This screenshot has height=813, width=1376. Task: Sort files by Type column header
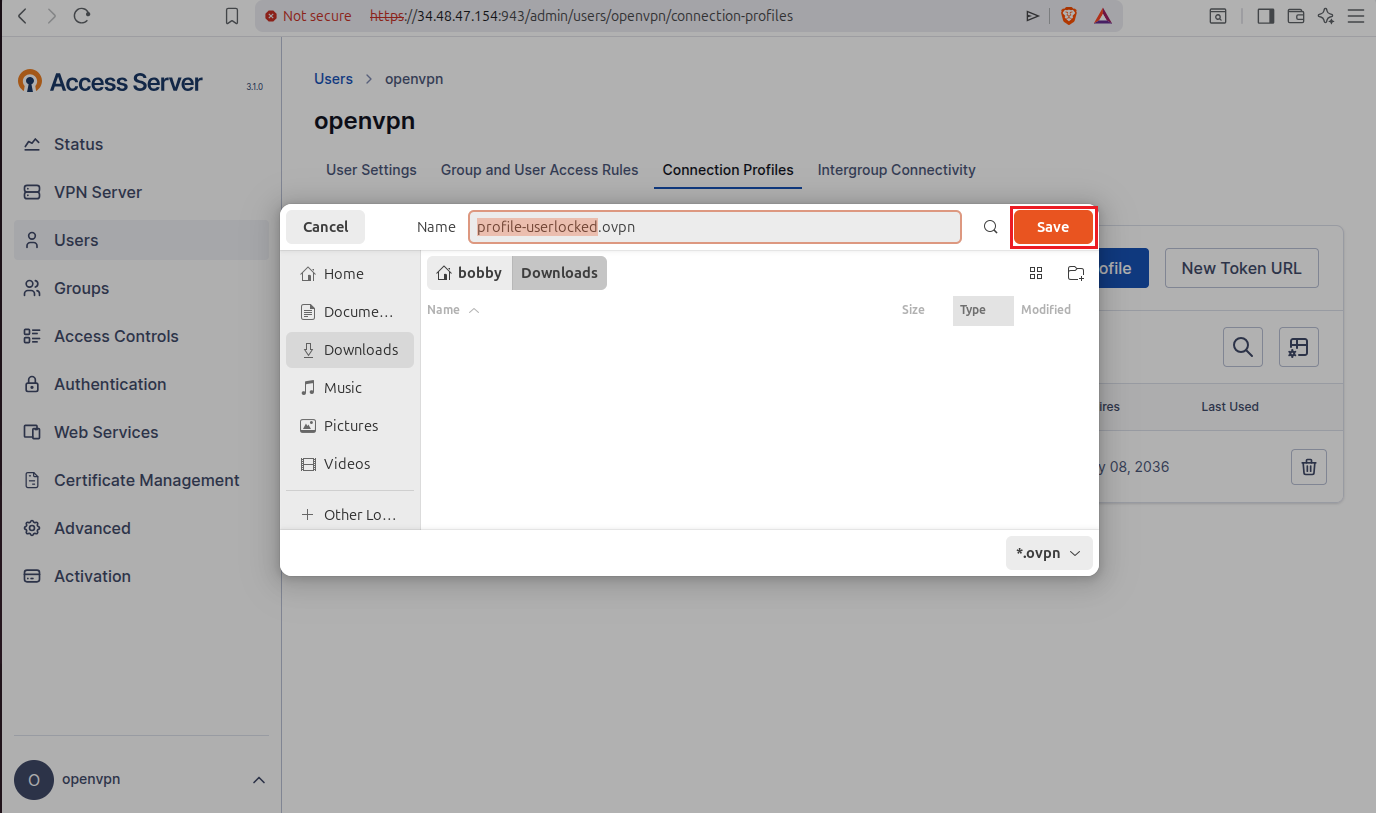983,310
